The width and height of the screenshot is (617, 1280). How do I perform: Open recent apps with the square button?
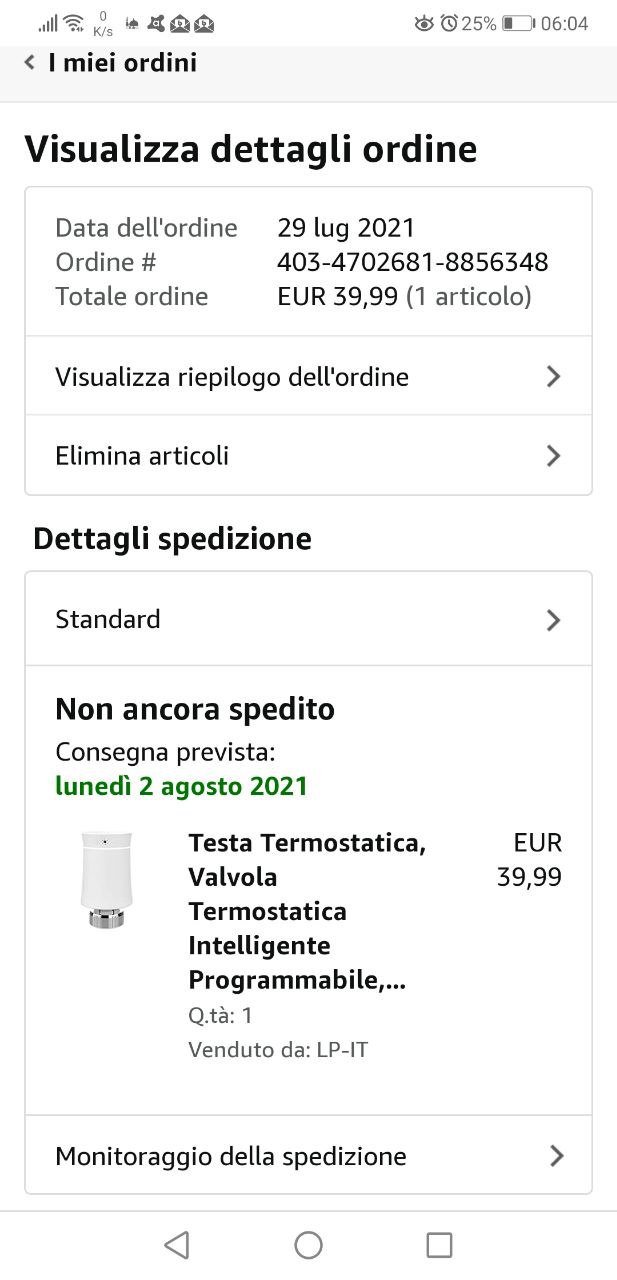pyautogui.click(x=439, y=1244)
